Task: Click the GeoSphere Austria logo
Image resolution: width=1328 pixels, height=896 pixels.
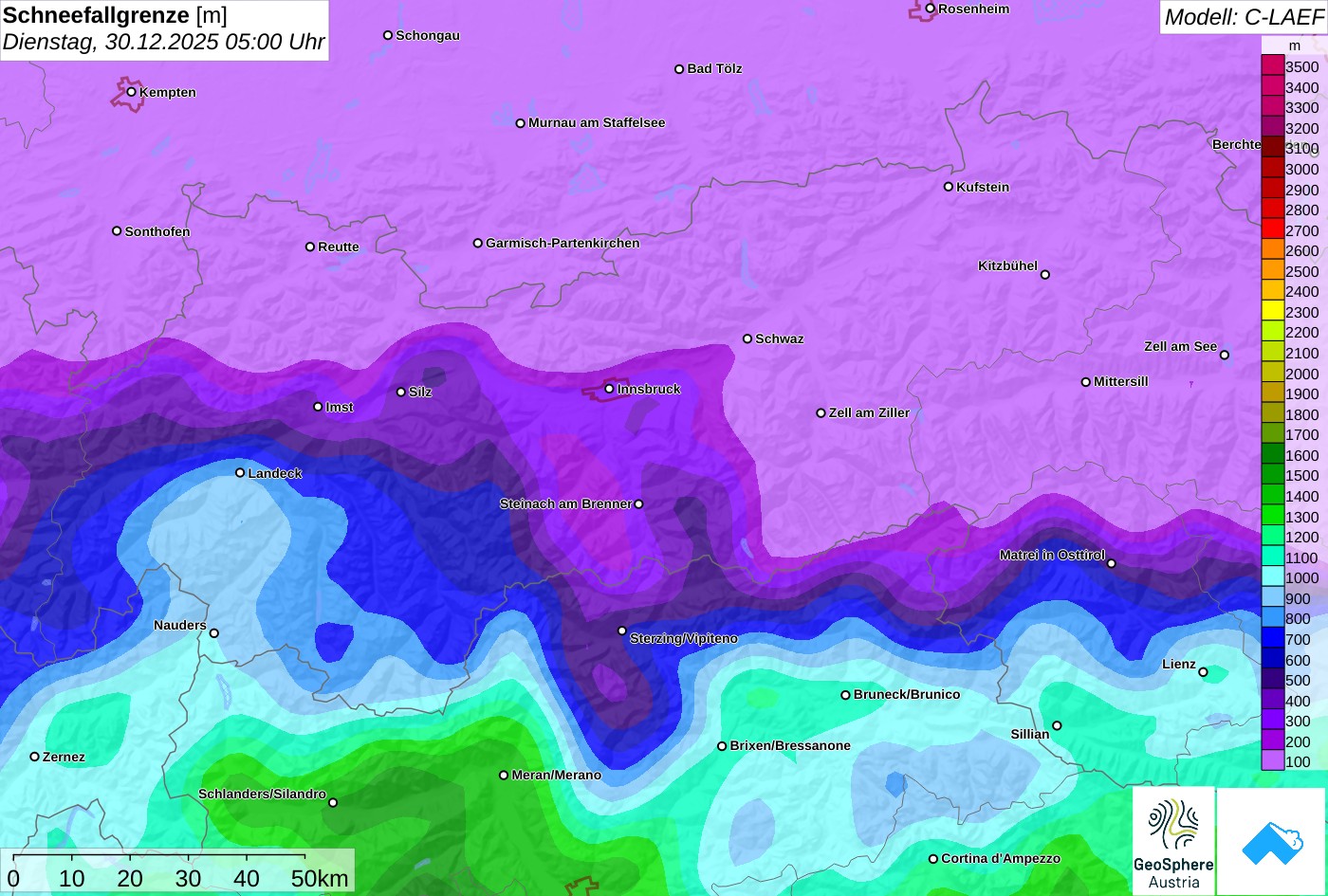Action: pos(1173,841)
